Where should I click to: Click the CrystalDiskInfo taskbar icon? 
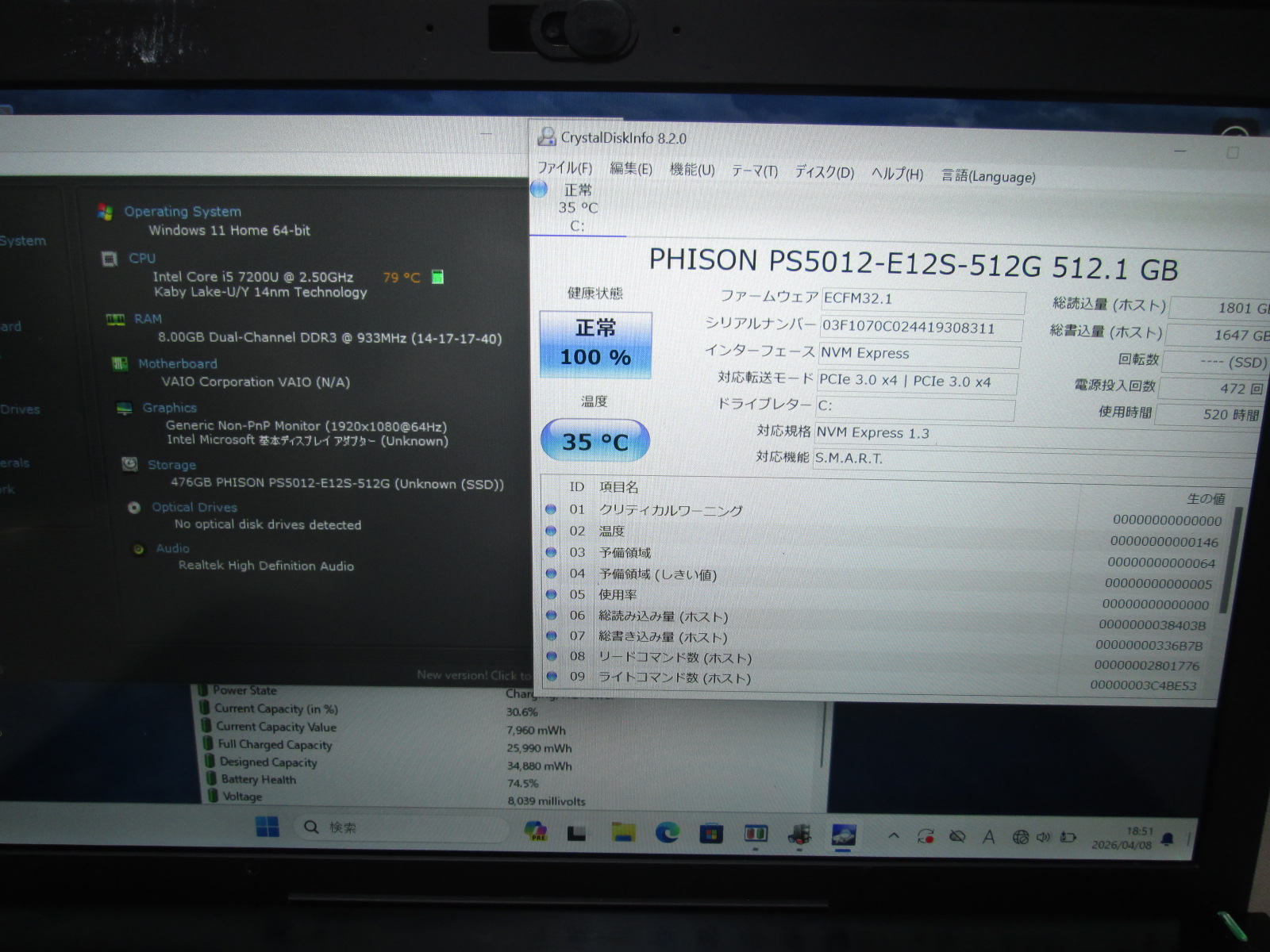[843, 835]
